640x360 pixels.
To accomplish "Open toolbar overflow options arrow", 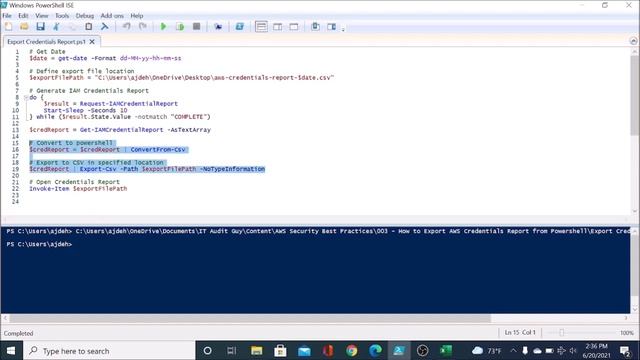I will click(343, 29).
